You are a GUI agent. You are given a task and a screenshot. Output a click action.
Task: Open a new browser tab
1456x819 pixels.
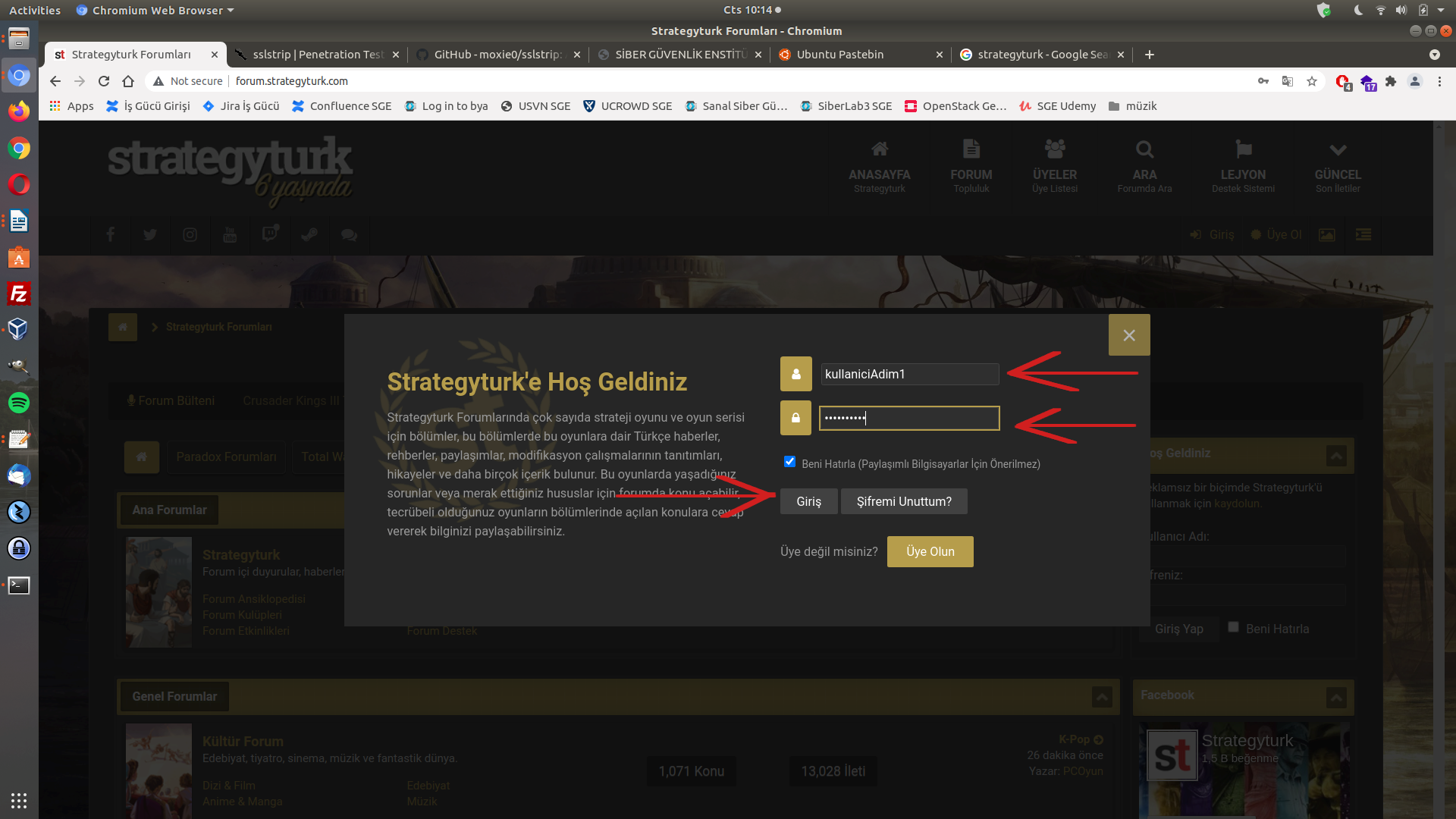pos(1150,55)
